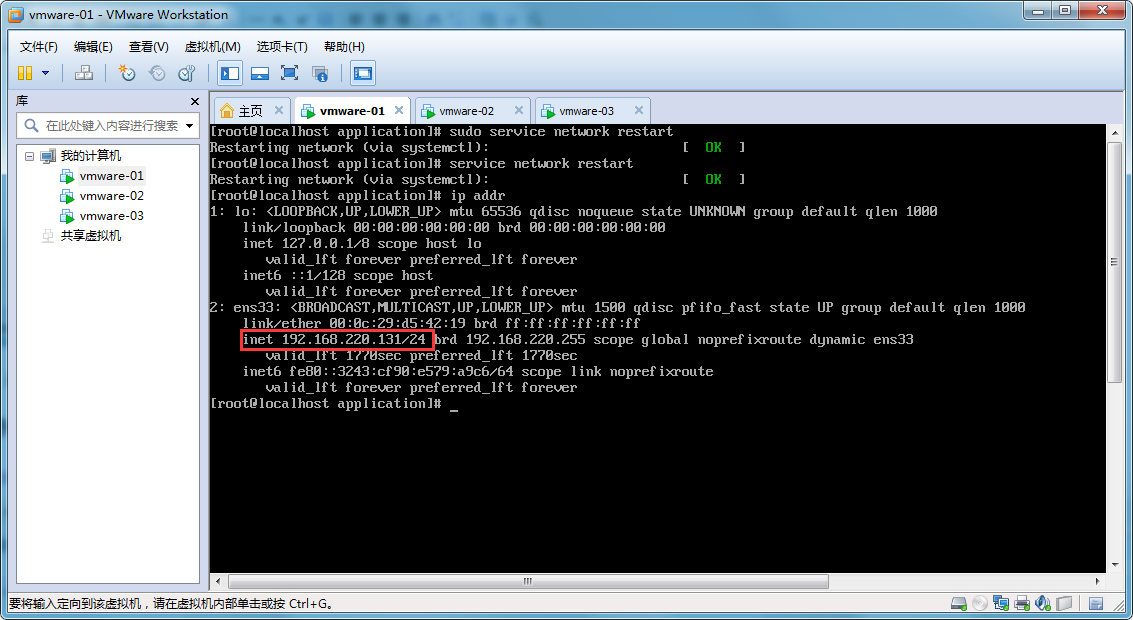This screenshot has width=1133, height=620.
Task: Toggle the library sidebar view icon
Action: [230, 73]
